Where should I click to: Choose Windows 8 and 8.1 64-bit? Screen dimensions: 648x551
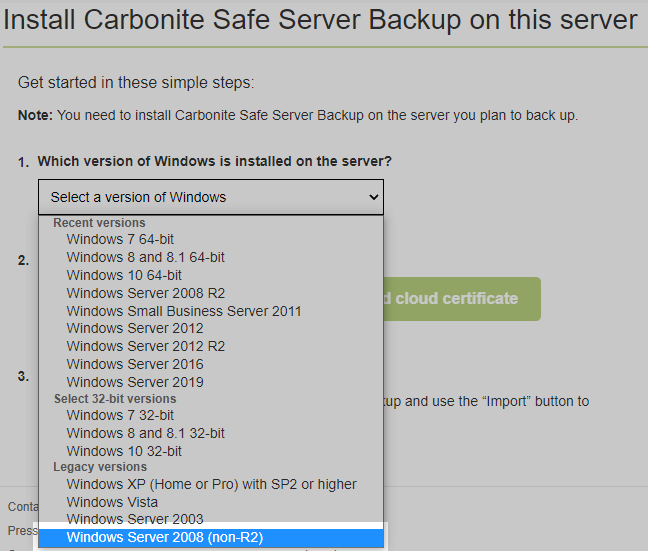[x=145, y=257]
